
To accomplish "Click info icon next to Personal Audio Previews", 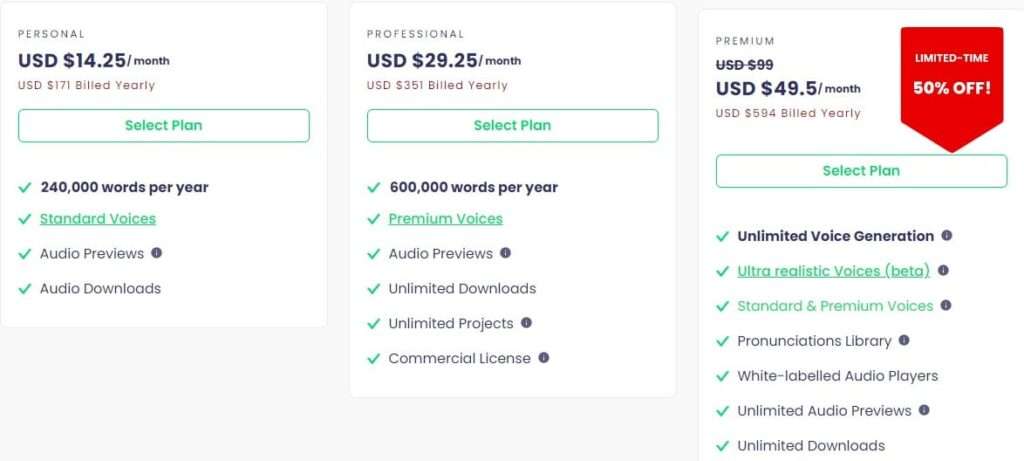I will pos(156,253).
